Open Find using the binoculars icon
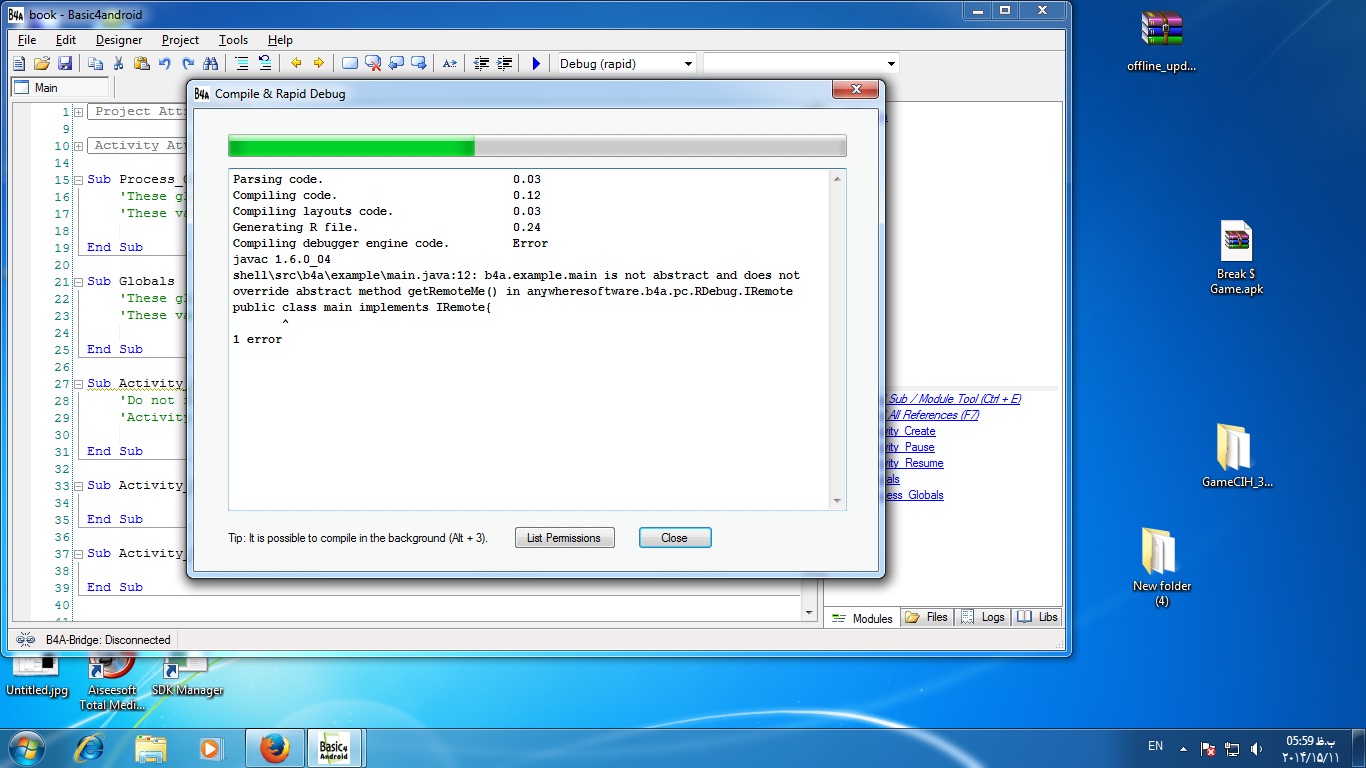This screenshot has height=768, width=1366. [x=210, y=63]
